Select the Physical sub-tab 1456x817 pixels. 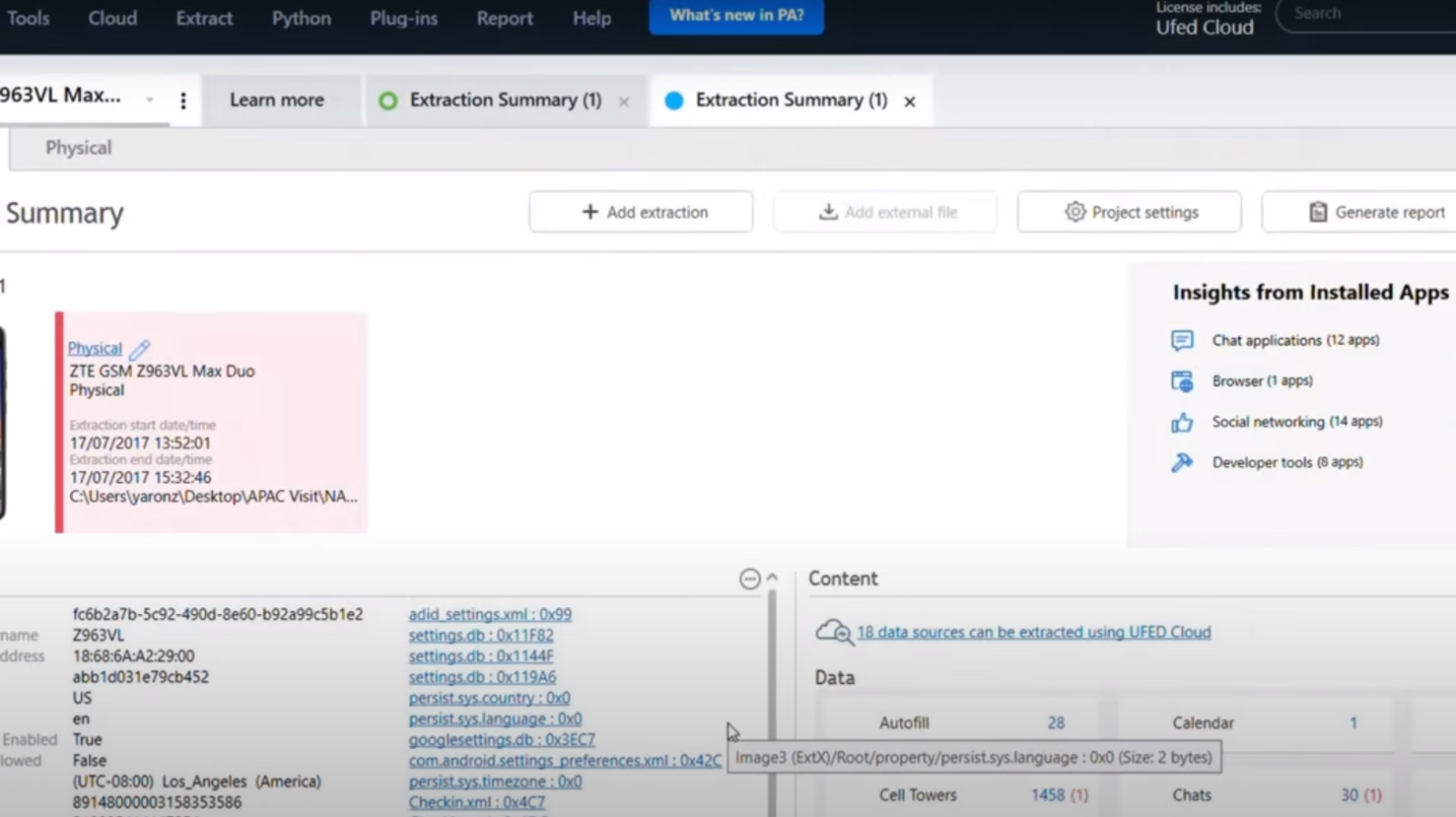point(78,147)
